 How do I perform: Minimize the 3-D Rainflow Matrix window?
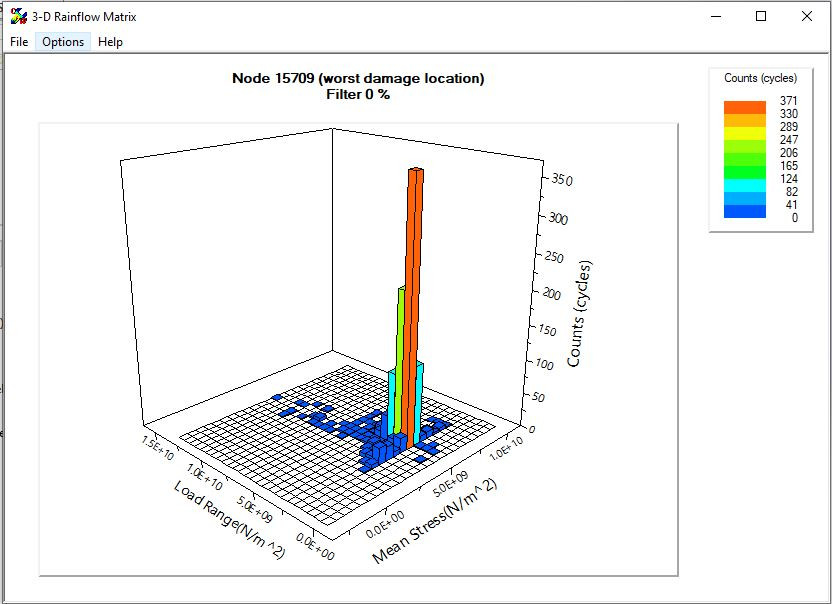pyautogui.click(x=715, y=16)
